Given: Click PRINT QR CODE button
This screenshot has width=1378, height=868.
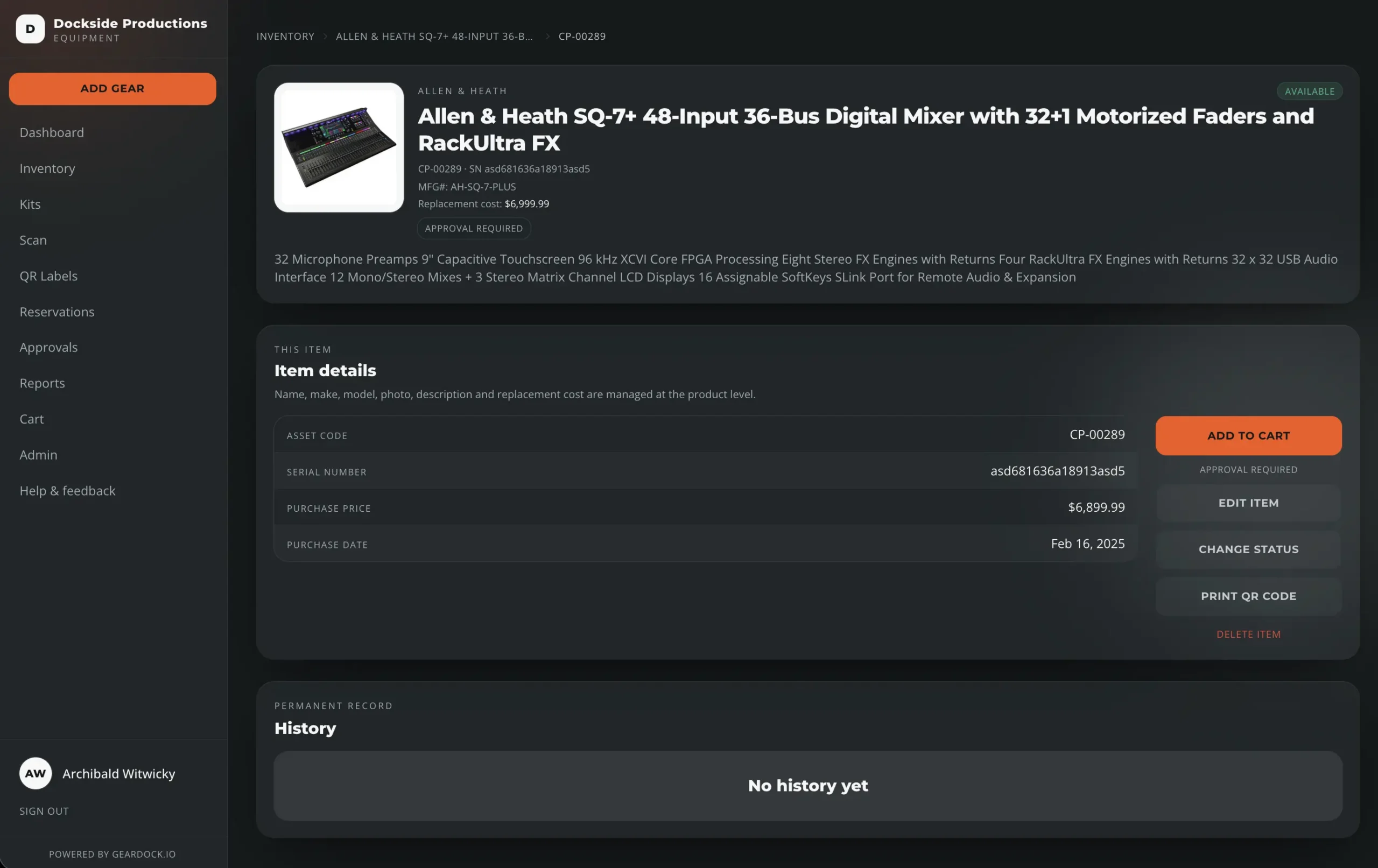Looking at the screenshot, I should tap(1249, 597).
